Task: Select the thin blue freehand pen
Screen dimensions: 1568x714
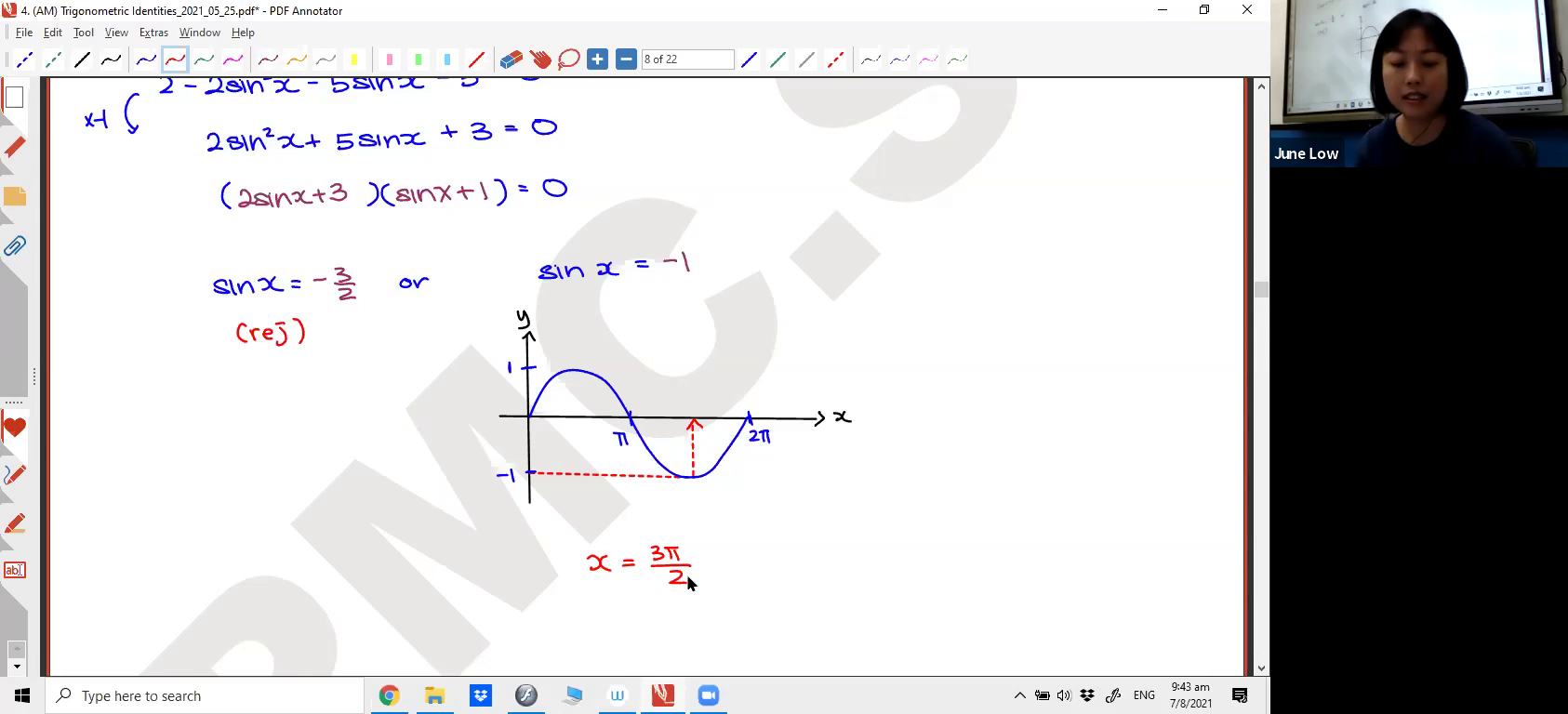Action: click(x=899, y=59)
